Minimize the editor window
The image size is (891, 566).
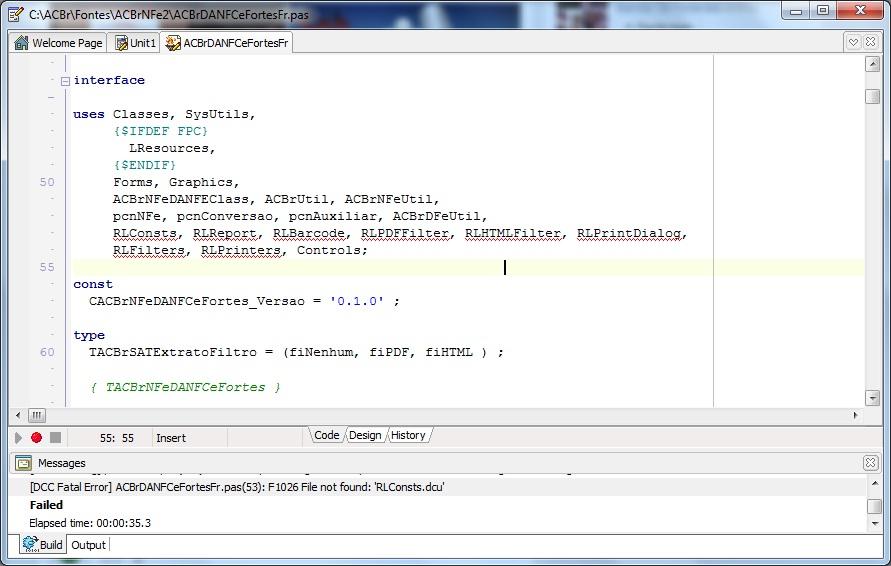[x=796, y=10]
